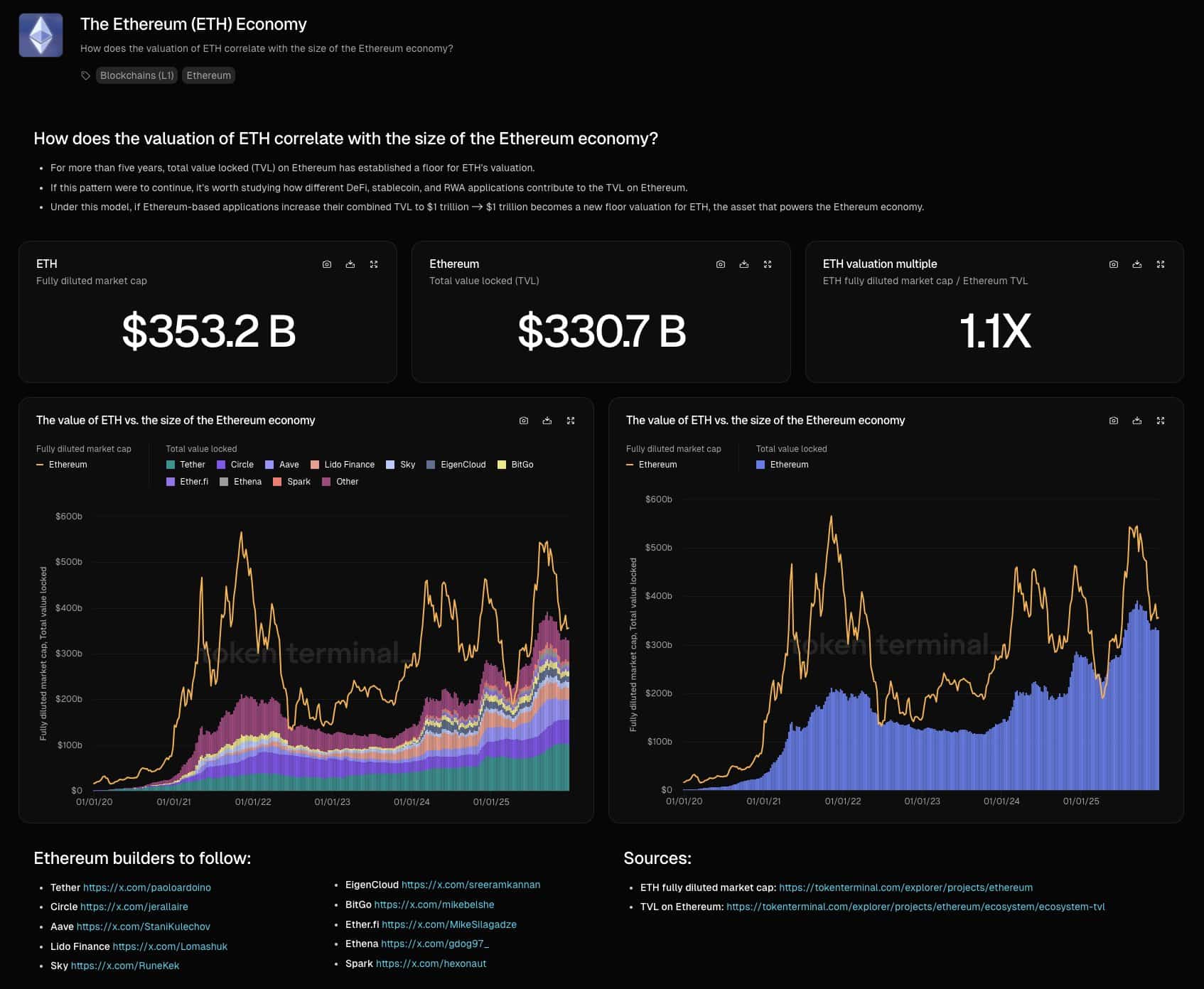Hide the Lido Finance legend entry
1204x989 pixels.
pyautogui.click(x=343, y=465)
